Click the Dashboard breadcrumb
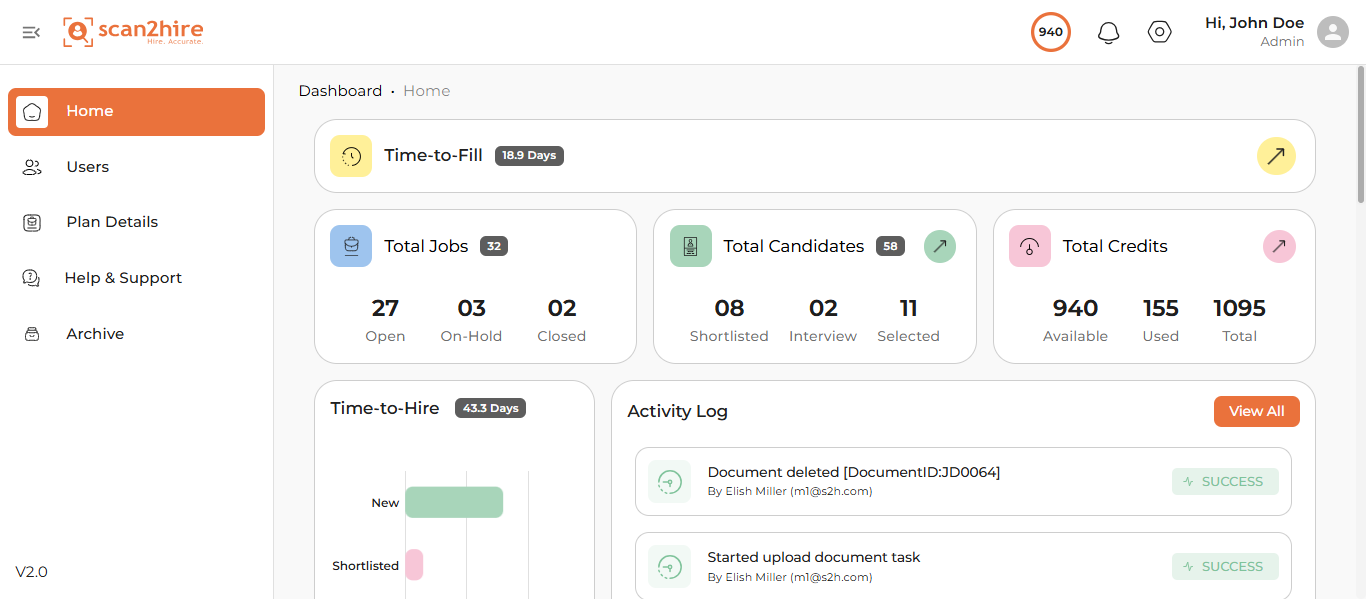 340,91
